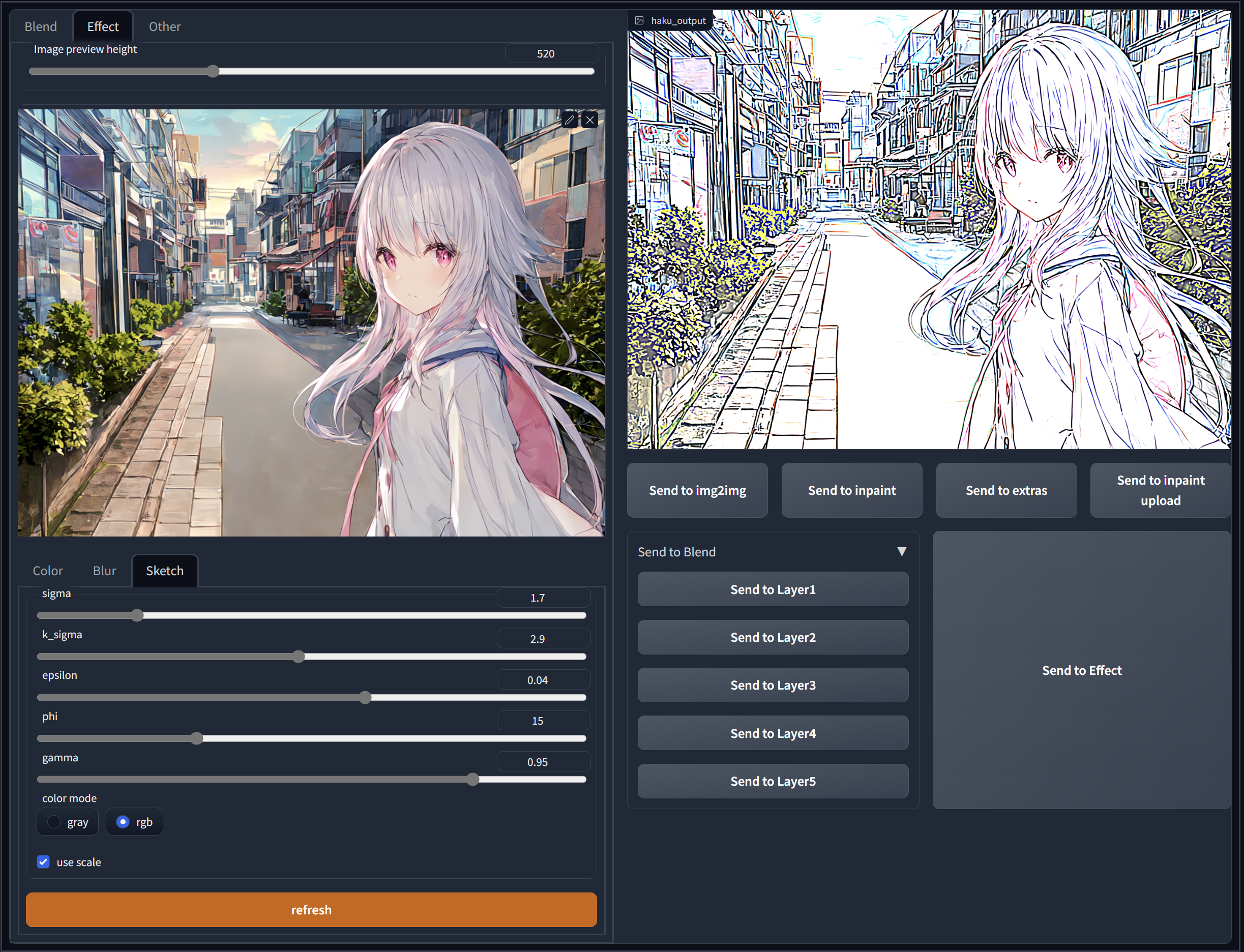The width and height of the screenshot is (1244, 952).
Task: Click the Send to Effect button
Action: pyautogui.click(x=1082, y=670)
